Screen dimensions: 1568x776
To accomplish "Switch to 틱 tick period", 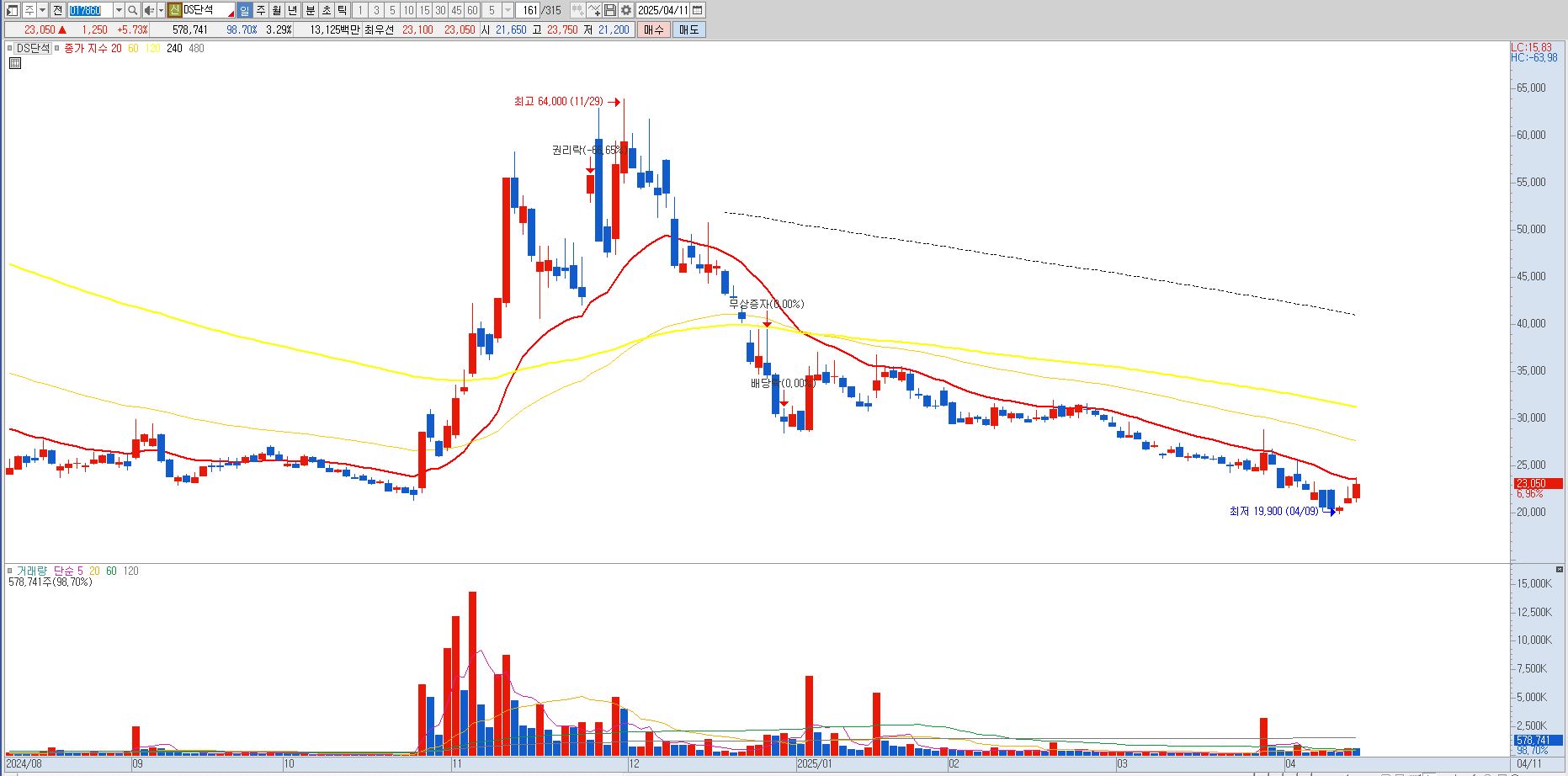I will (x=342, y=10).
